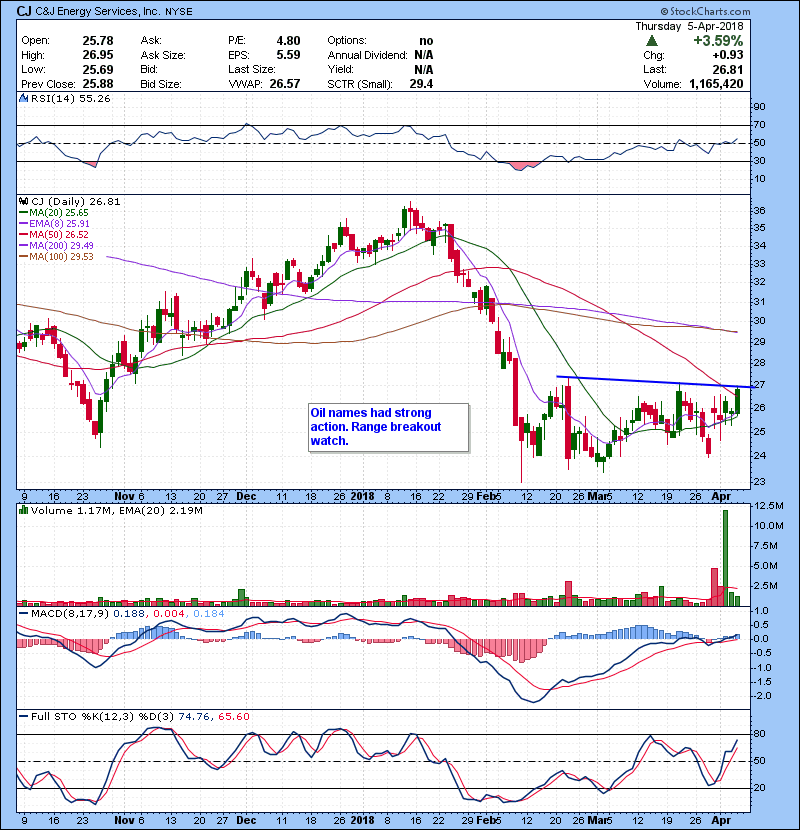This screenshot has height=830, width=800.
Task: Click the tallest green volume spike in April
Action: [725, 558]
